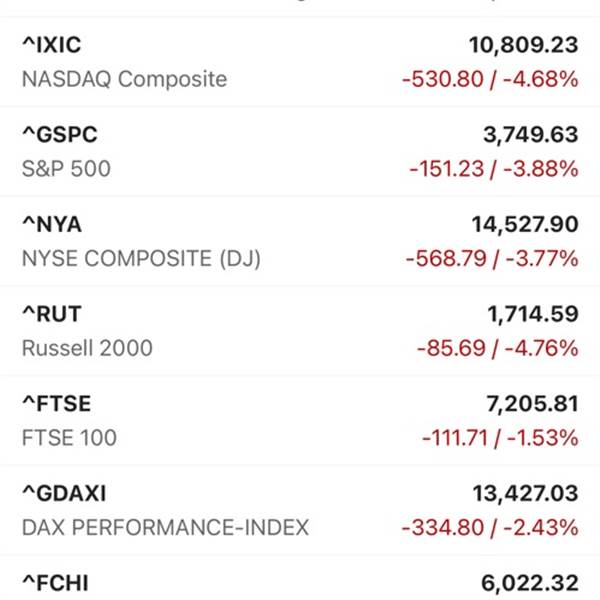The height and width of the screenshot is (600, 600).
Task: Select the S&P 500 name label
Action: pos(66,169)
